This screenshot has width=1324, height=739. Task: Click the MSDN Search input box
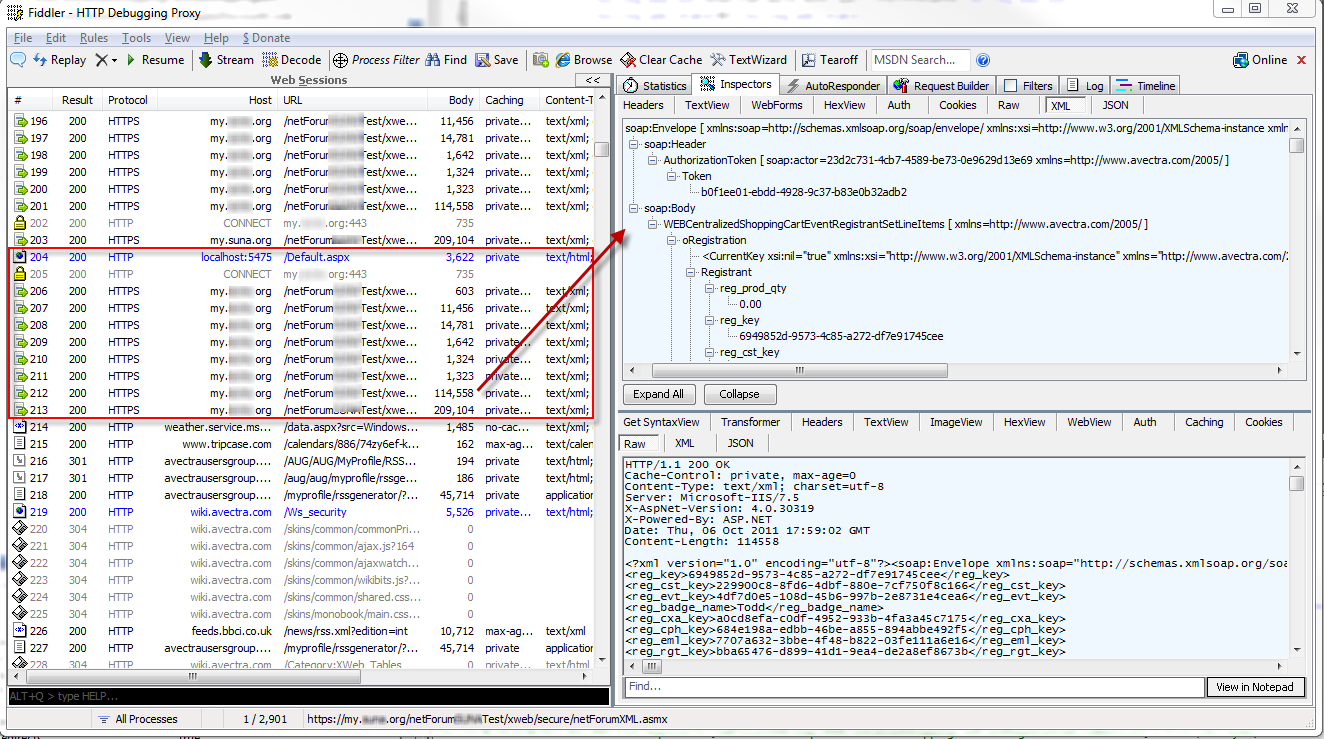click(x=920, y=60)
